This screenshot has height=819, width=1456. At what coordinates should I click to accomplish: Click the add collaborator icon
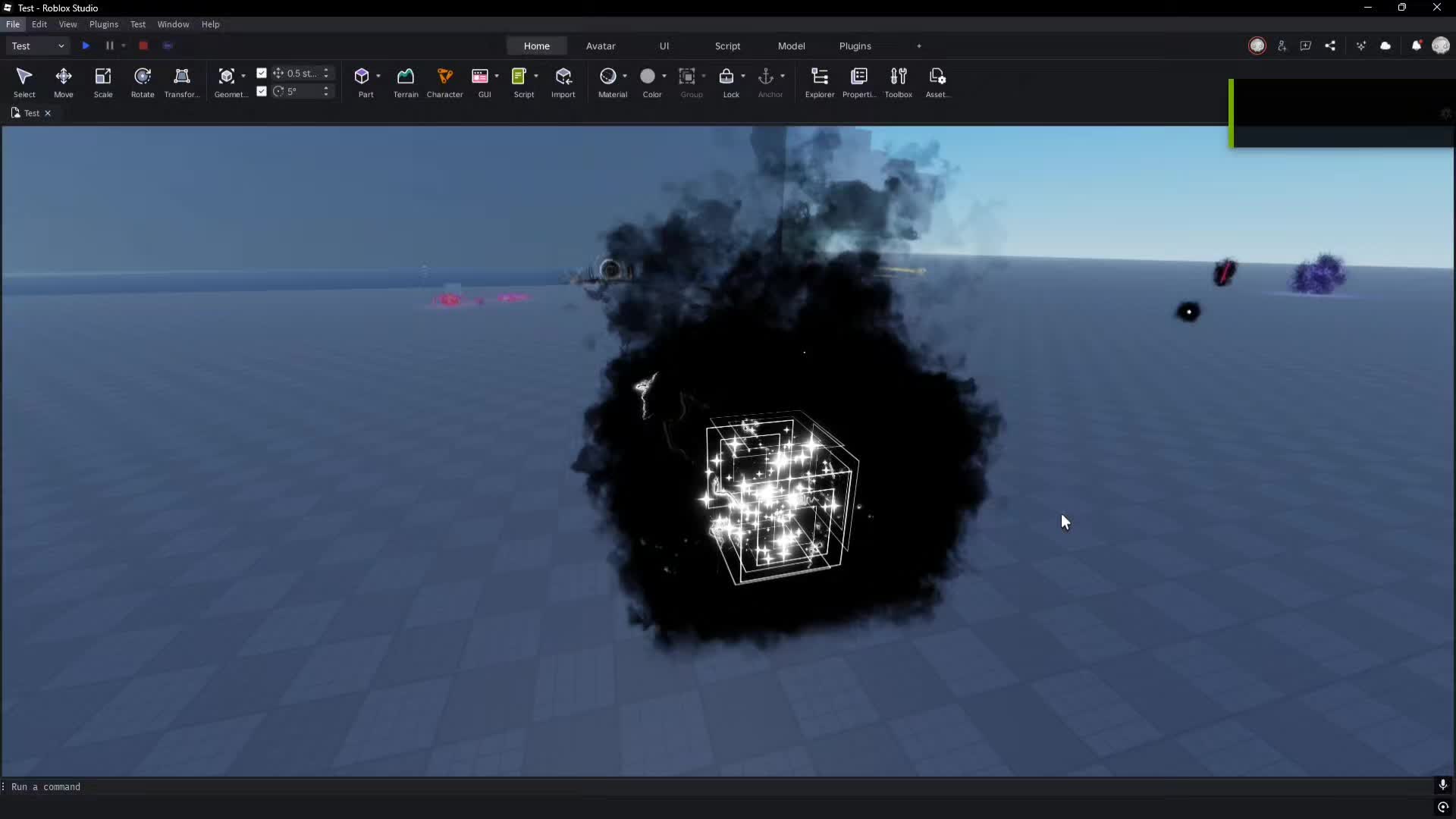click(1282, 46)
